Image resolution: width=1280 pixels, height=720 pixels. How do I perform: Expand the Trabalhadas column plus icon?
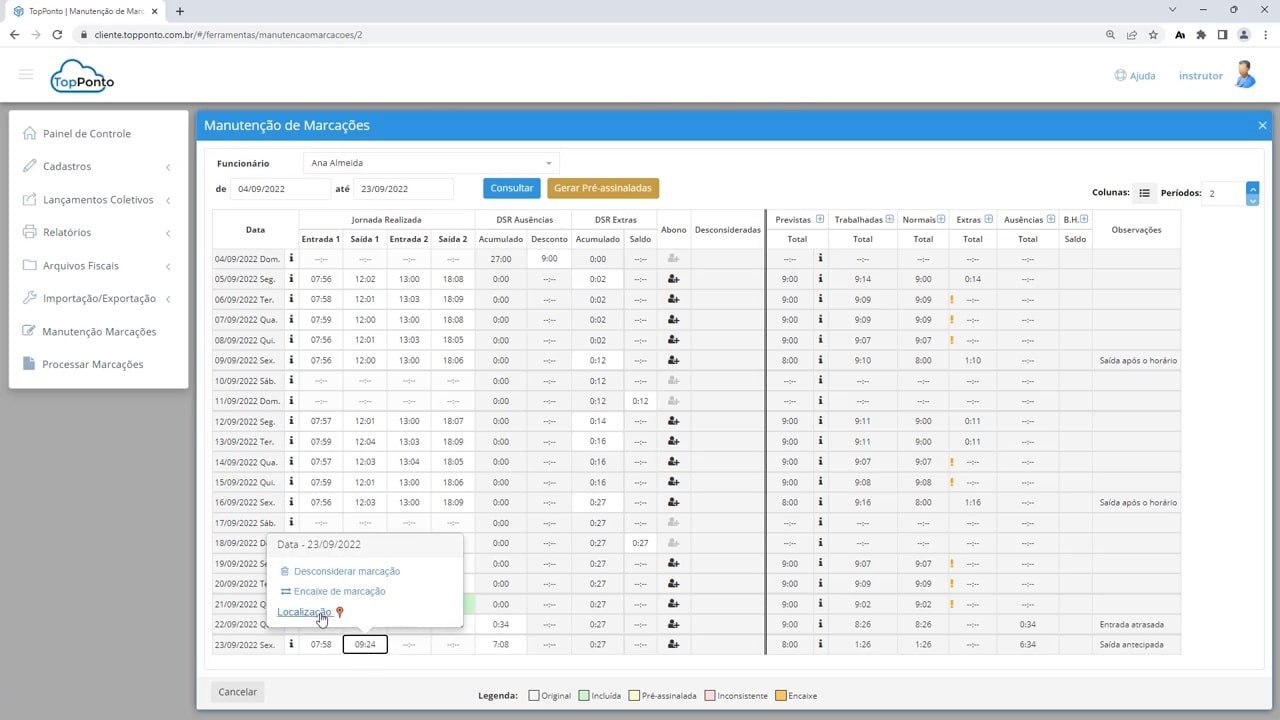point(890,220)
